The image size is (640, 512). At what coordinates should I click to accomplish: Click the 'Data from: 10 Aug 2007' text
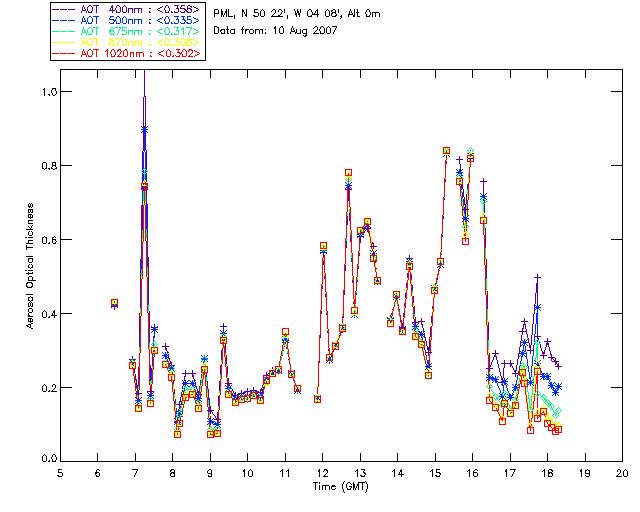275,31
